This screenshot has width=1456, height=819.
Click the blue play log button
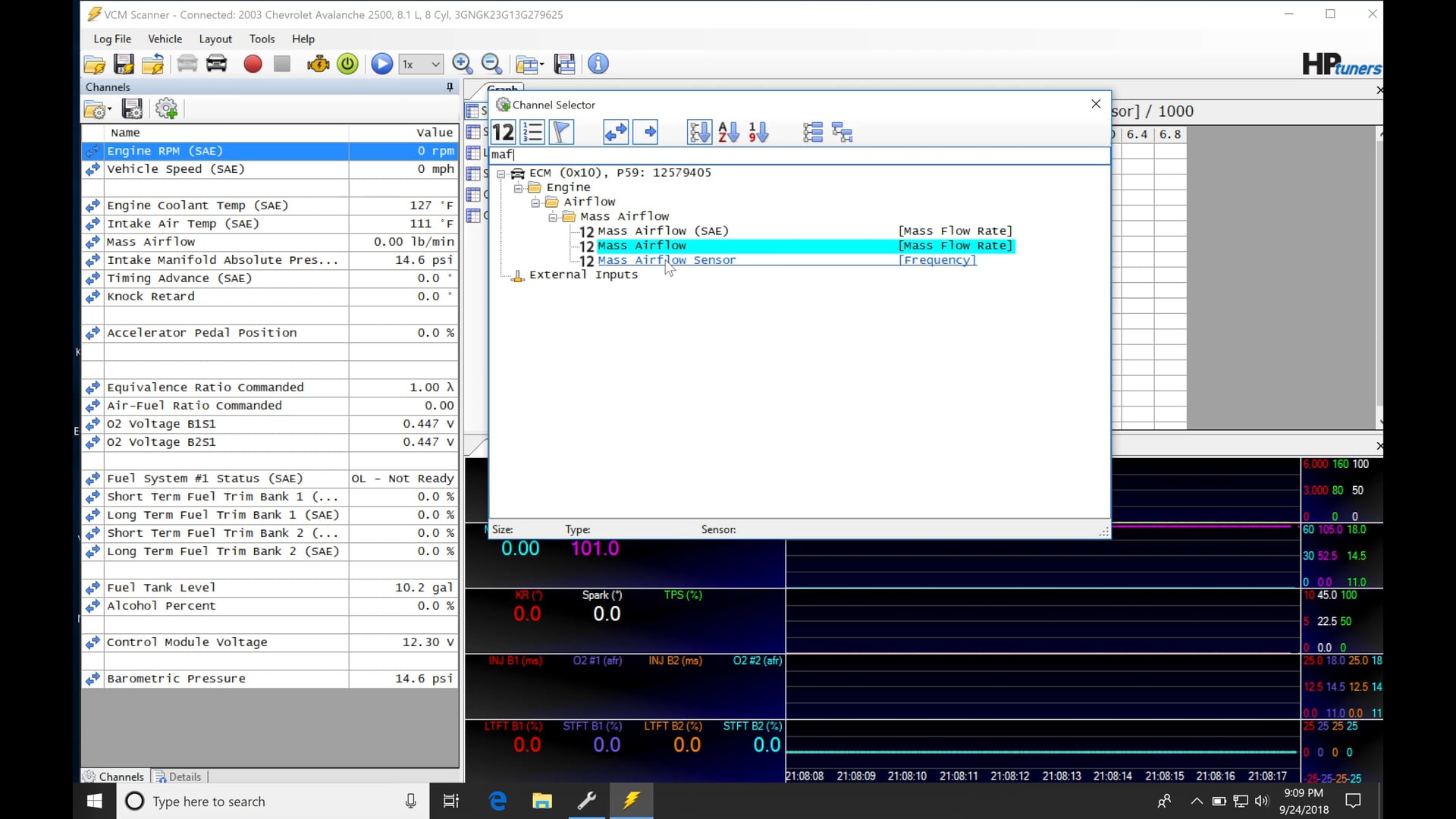(x=381, y=64)
